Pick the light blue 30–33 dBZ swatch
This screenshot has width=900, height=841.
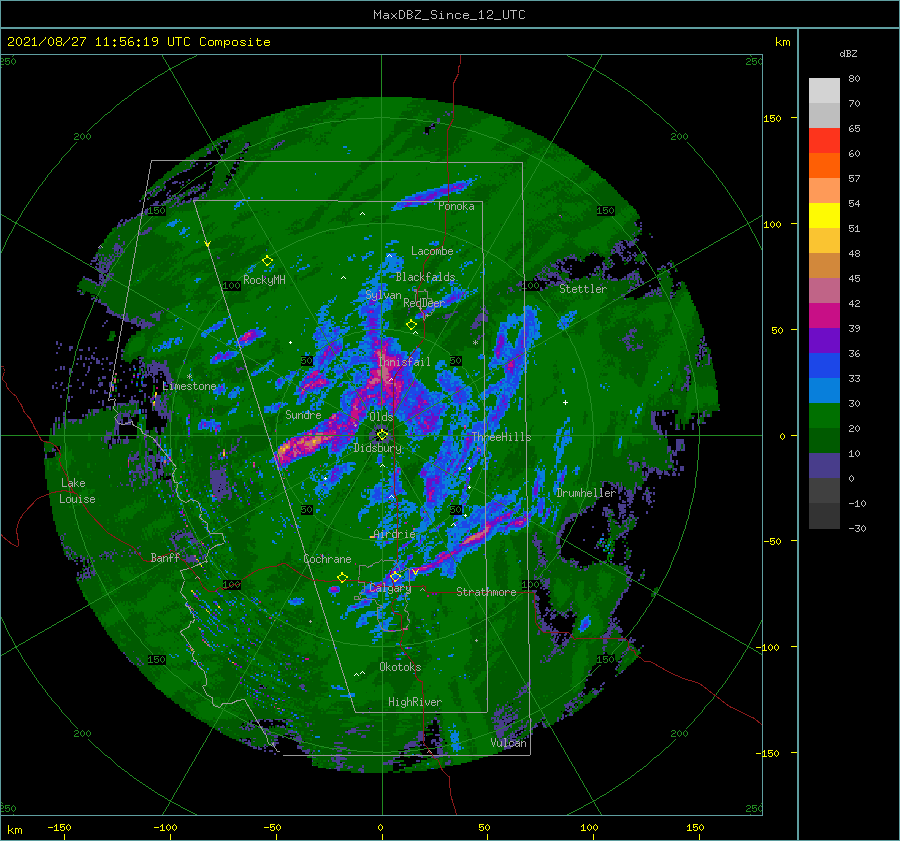pyautogui.click(x=824, y=391)
